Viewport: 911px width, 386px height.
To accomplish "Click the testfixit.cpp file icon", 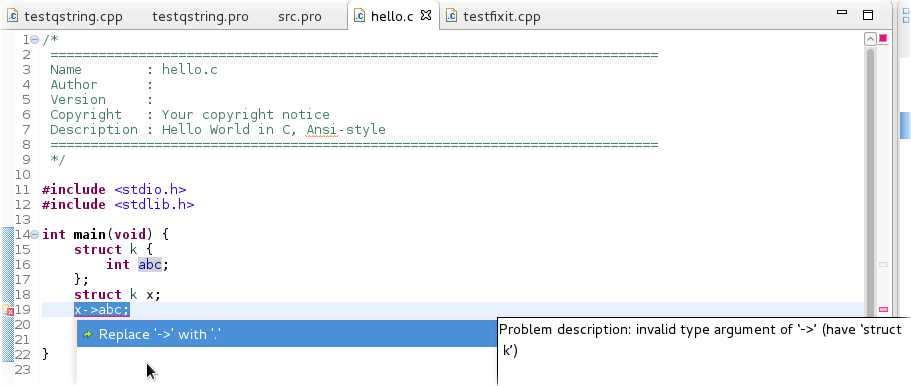I will [x=451, y=16].
